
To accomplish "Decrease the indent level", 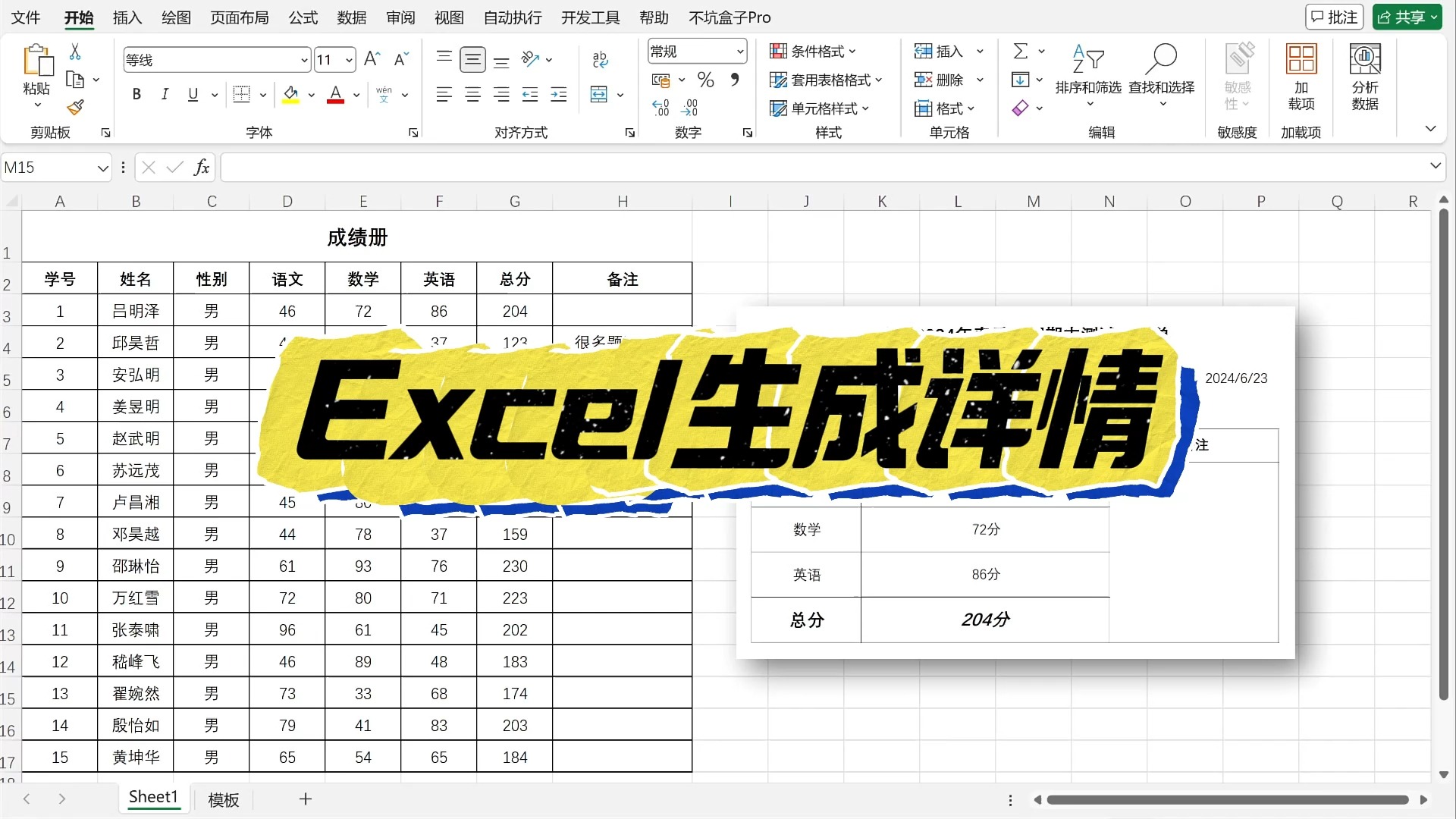I will 530,94.
